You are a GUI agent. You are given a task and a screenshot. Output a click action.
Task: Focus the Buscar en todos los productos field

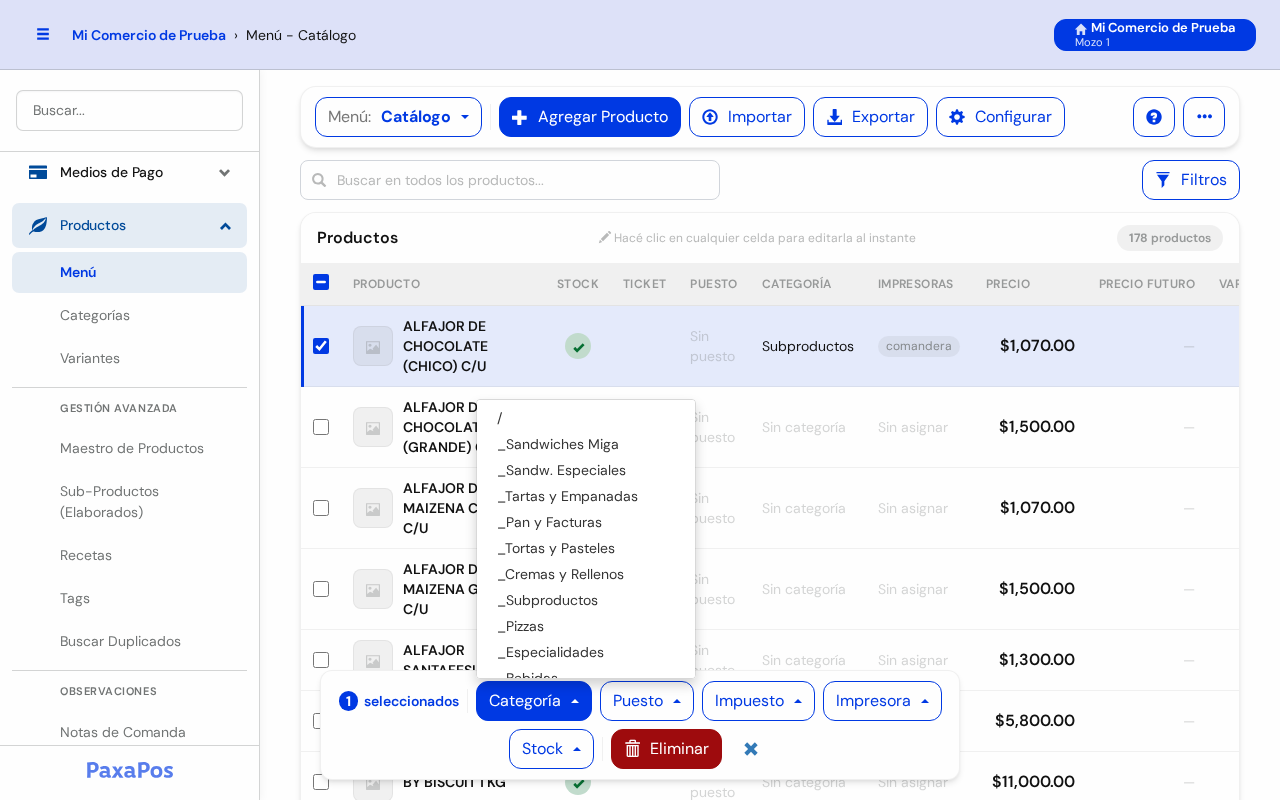point(510,180)
